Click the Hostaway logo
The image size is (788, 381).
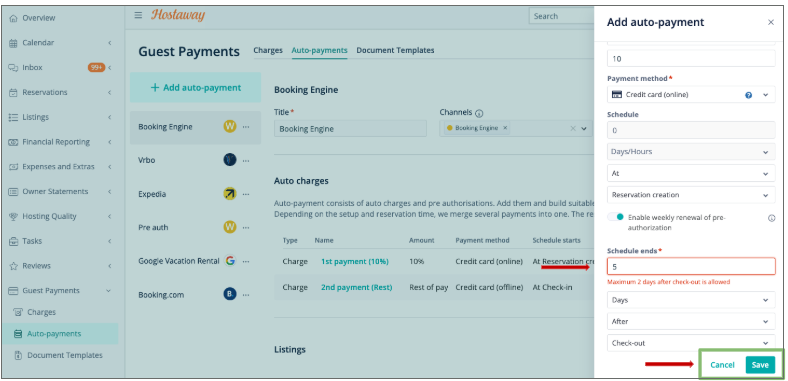[178, 15]
